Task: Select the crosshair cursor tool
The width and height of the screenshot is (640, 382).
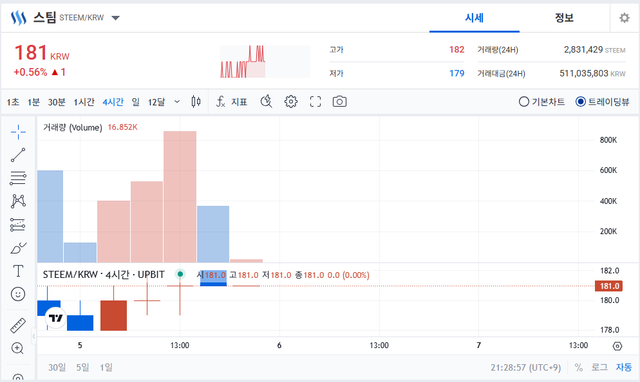Action: click(18, 132)
